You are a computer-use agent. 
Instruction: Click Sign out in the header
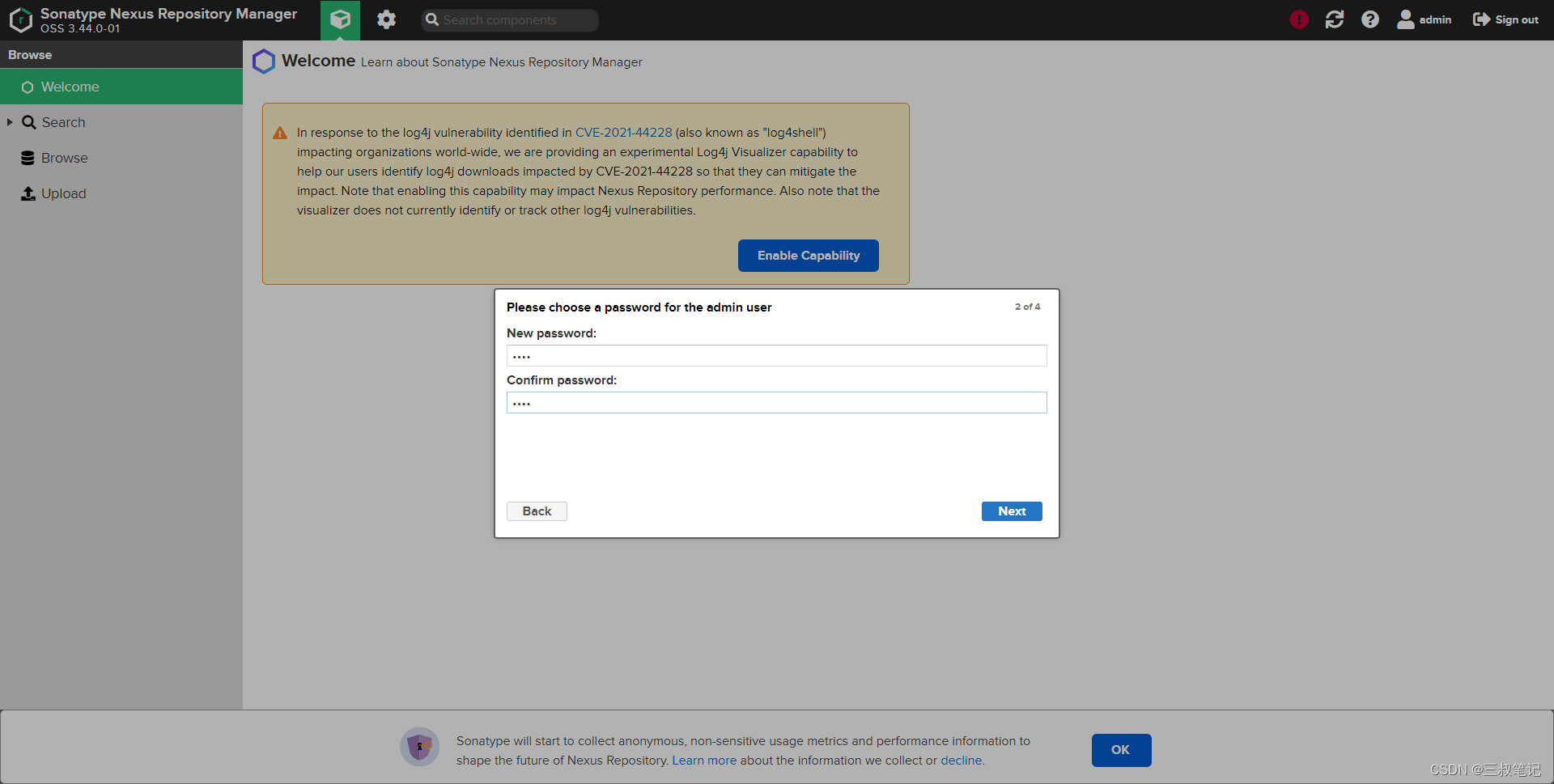click(x=1505, y=19)
